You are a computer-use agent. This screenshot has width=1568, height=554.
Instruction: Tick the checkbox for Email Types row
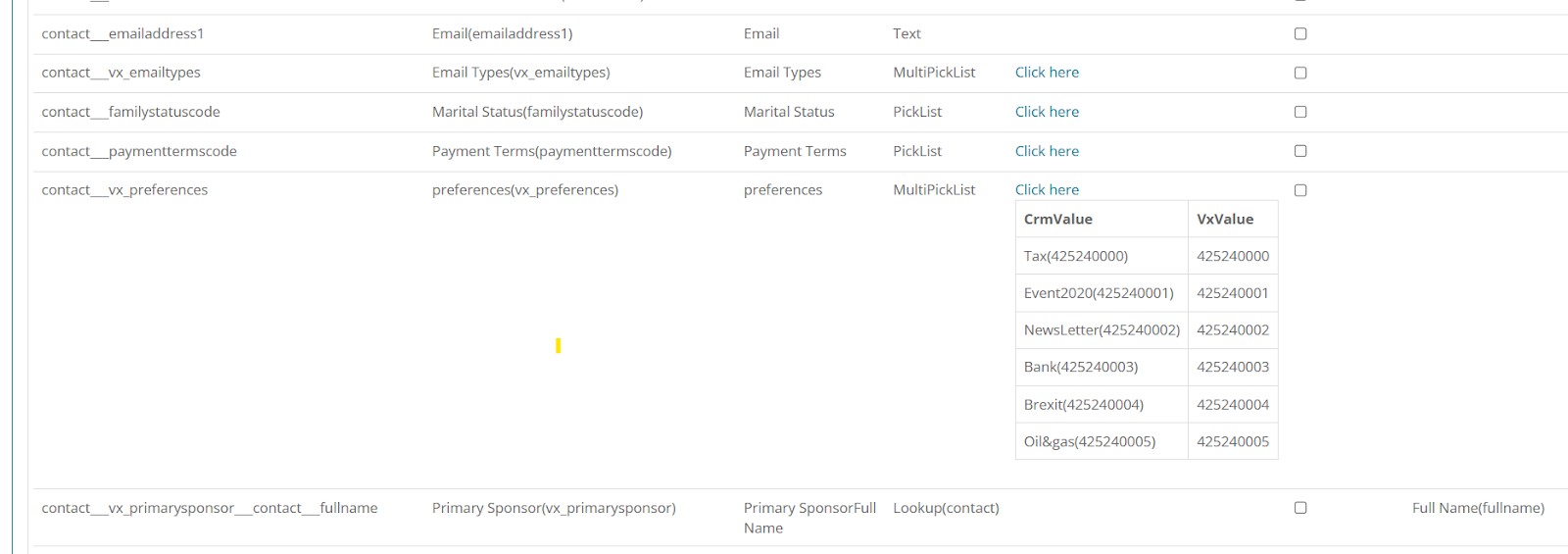[x=1300, y=73]
